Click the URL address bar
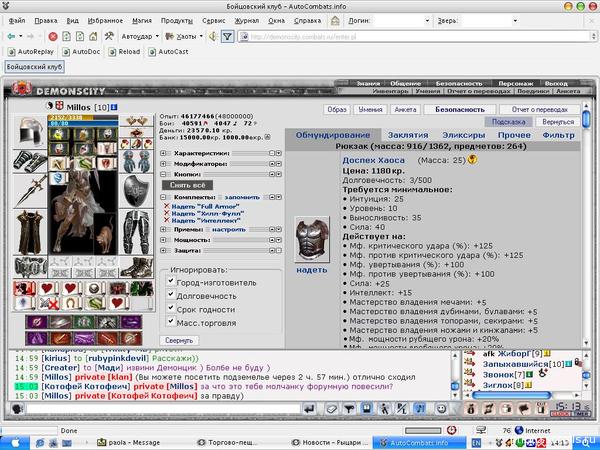 415,36
